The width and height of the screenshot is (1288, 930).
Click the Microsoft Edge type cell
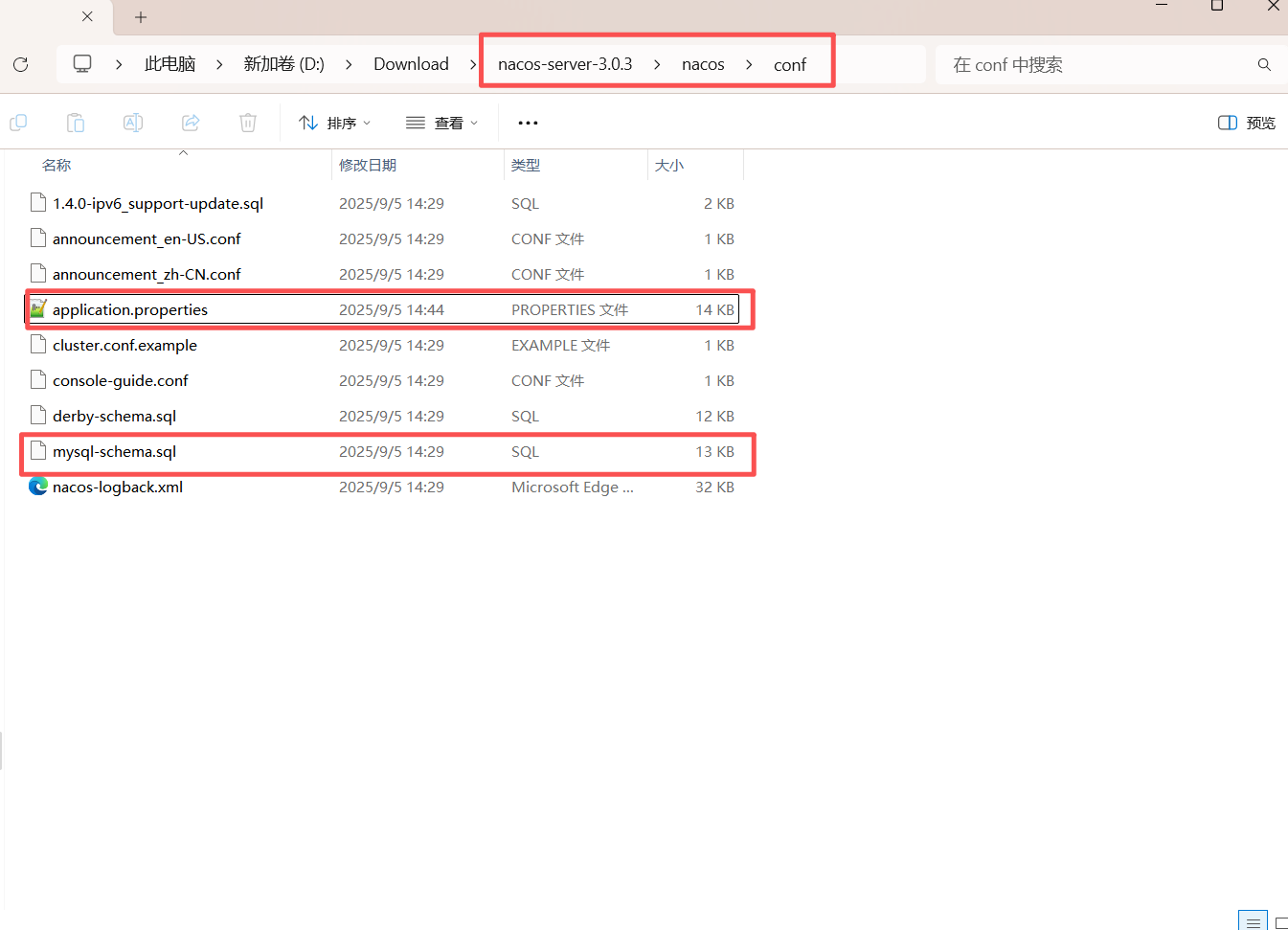(573, 487)
